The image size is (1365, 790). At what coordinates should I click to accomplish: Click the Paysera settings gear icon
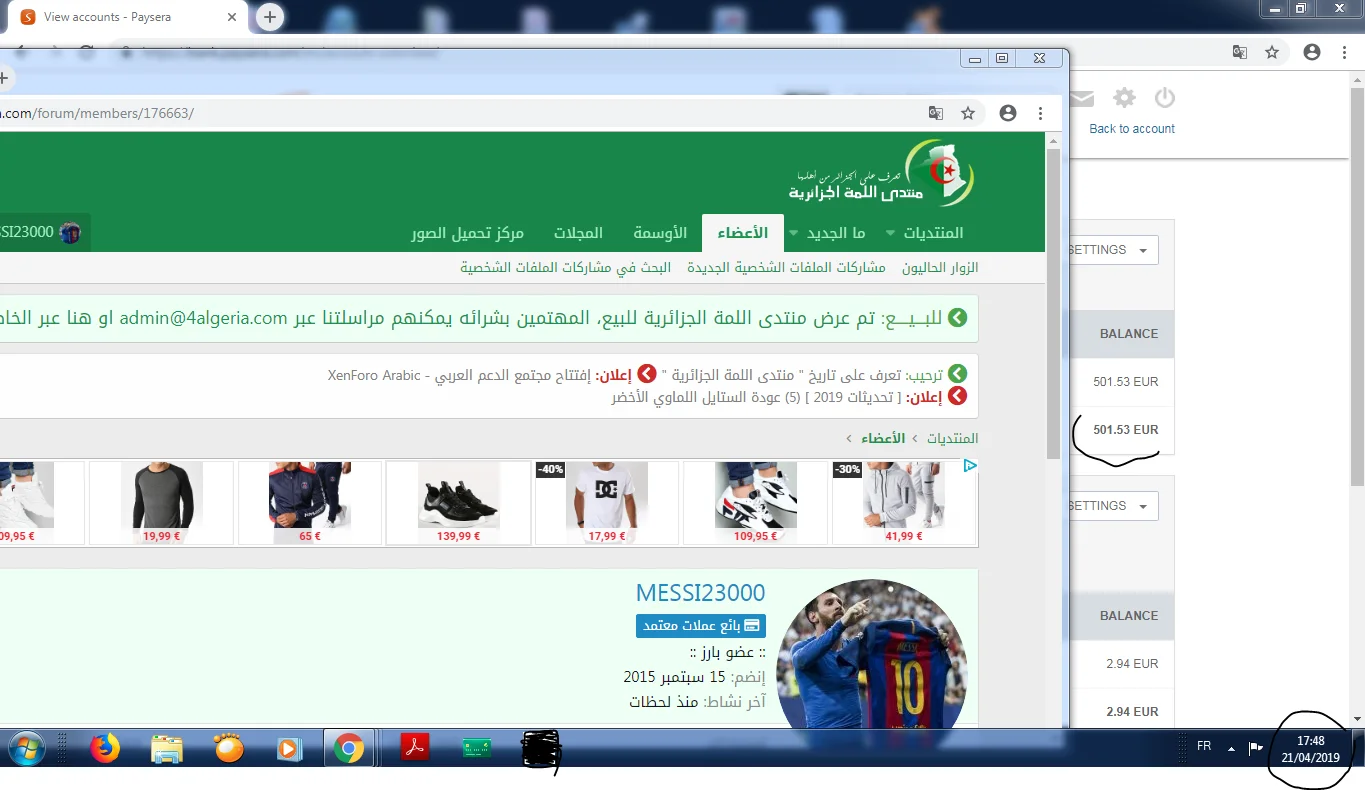(1125, 98)
